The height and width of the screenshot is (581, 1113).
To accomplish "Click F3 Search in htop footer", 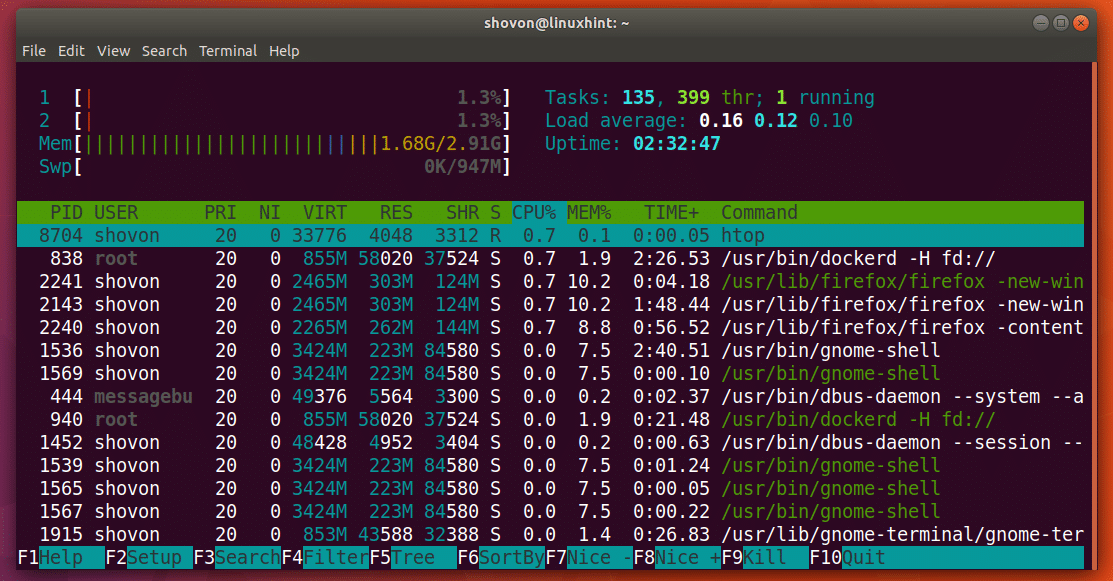I will (x=237, y=558).
